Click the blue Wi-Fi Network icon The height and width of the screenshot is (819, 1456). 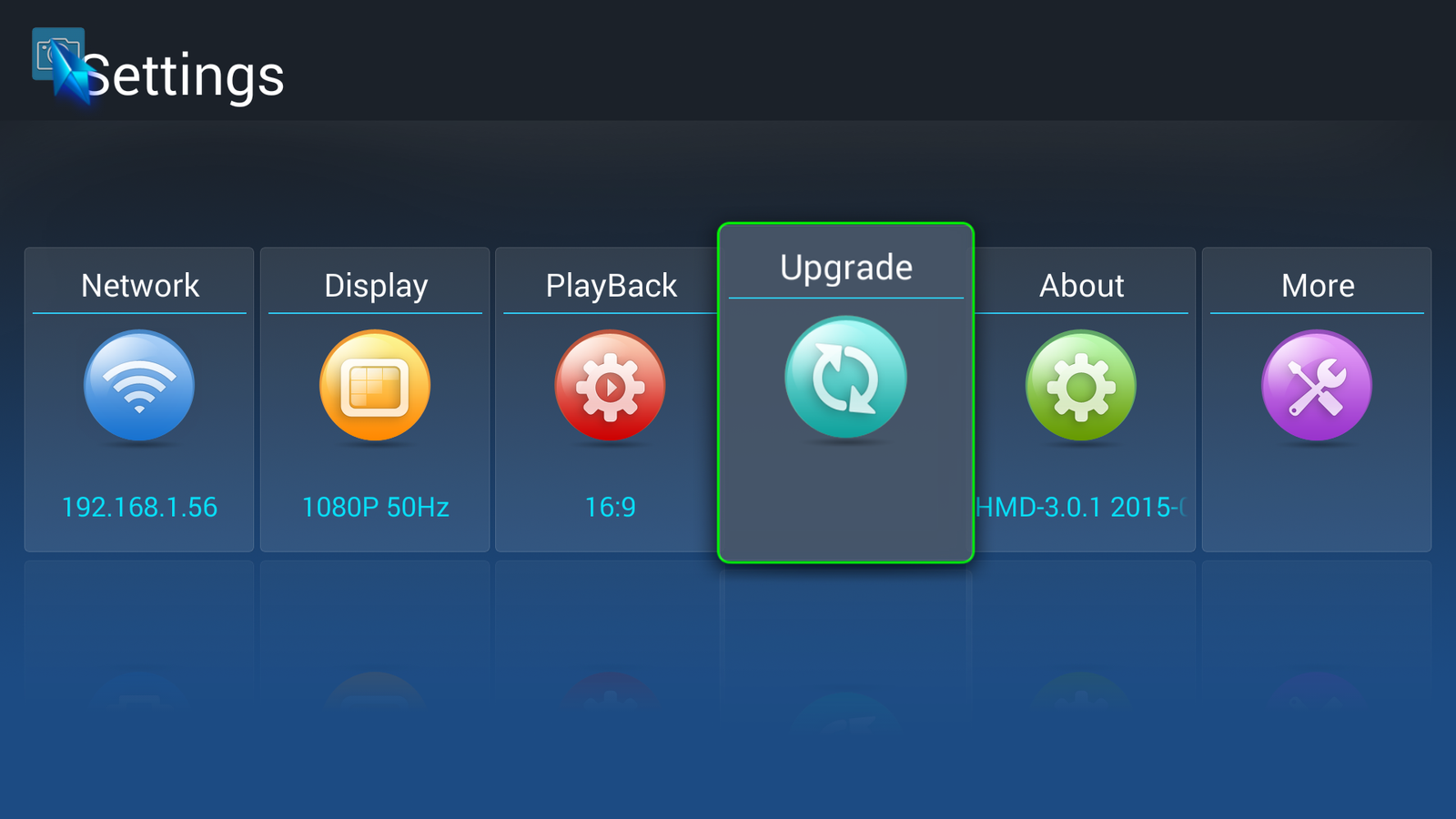coord(139,385)
